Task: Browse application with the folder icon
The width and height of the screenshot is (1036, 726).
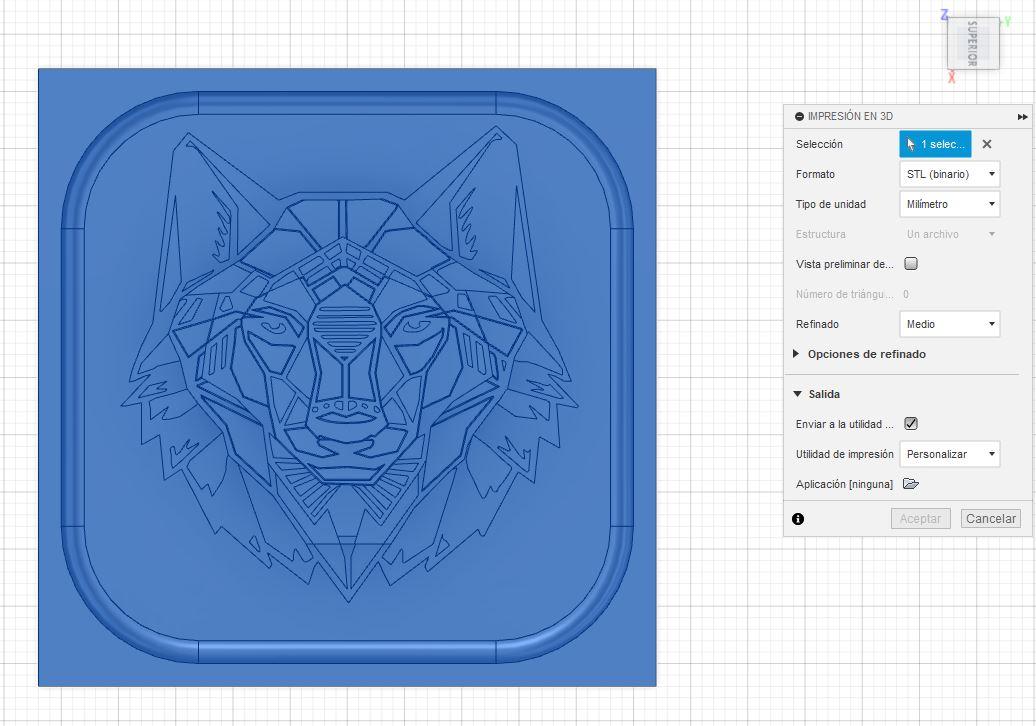Action: click(x=911, y=484)
